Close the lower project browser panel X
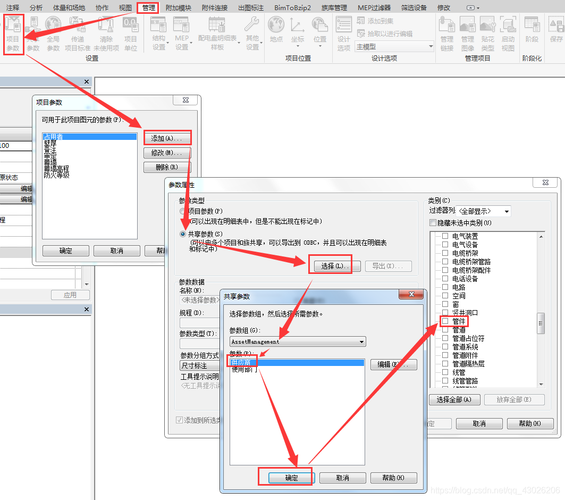The image size is (565, 500). (x=86, y=309)
